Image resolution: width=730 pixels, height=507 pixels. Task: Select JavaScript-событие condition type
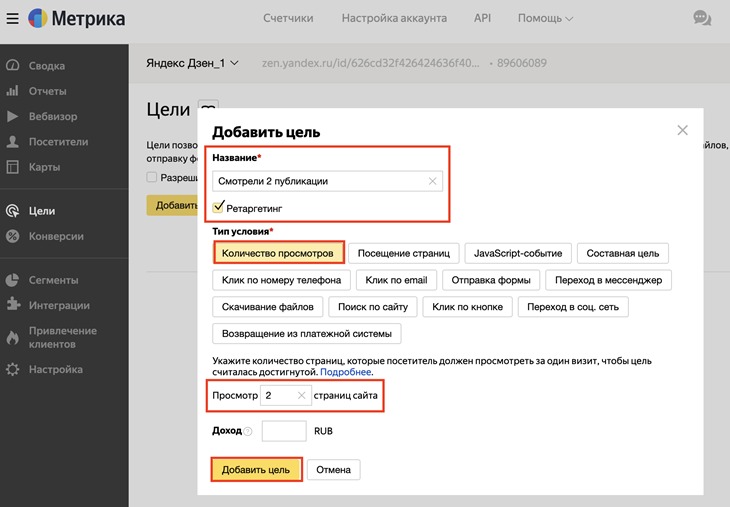(518, 253)
